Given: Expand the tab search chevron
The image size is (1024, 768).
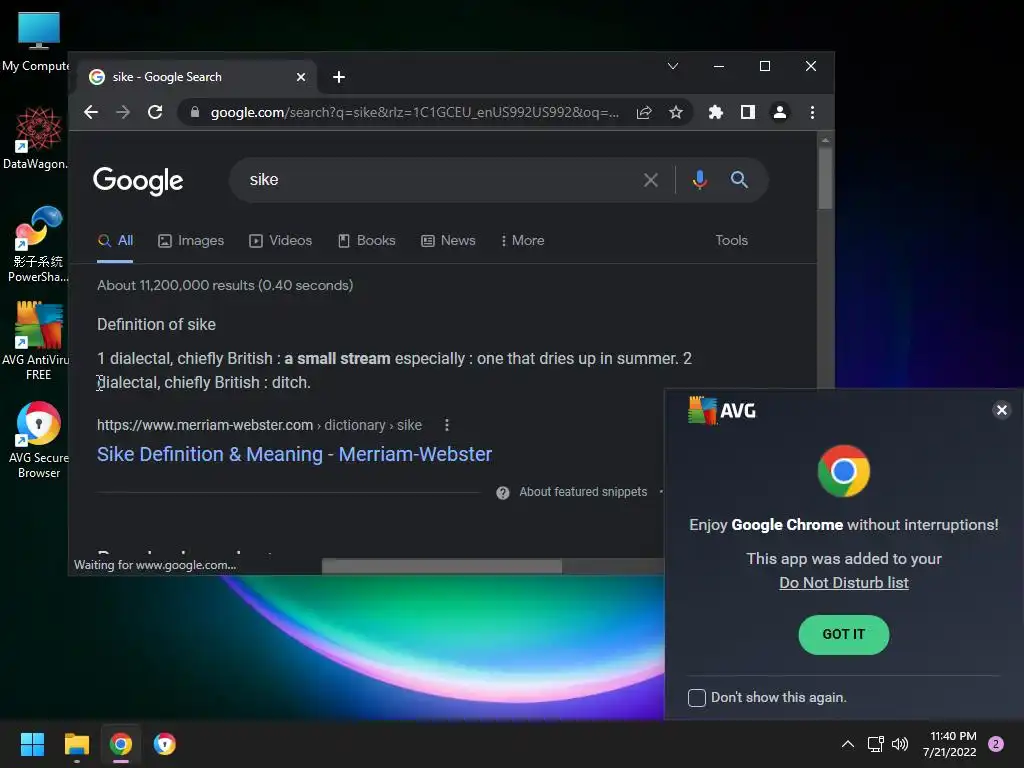Looking at the screenshot, I should pyautogui.click(x=673, y=66).
